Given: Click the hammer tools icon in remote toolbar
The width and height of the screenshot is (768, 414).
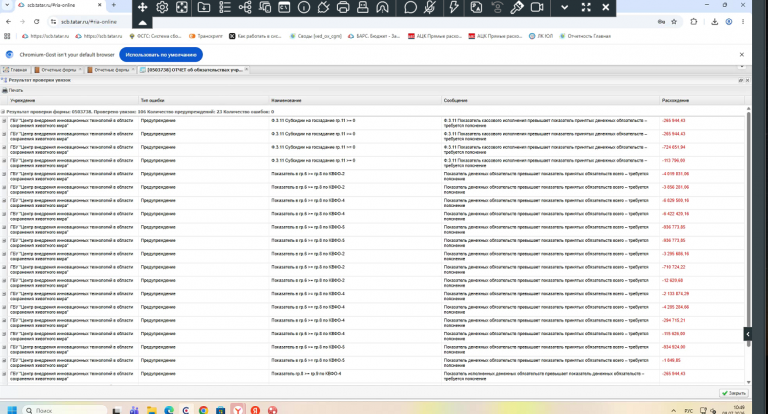Looking at the screenshot, I should click(517, 7).
